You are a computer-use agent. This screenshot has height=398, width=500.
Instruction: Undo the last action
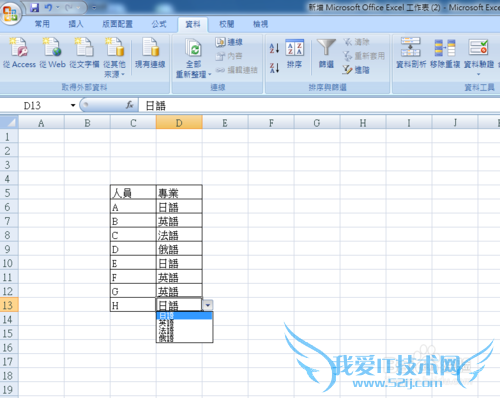pos(49,7)
